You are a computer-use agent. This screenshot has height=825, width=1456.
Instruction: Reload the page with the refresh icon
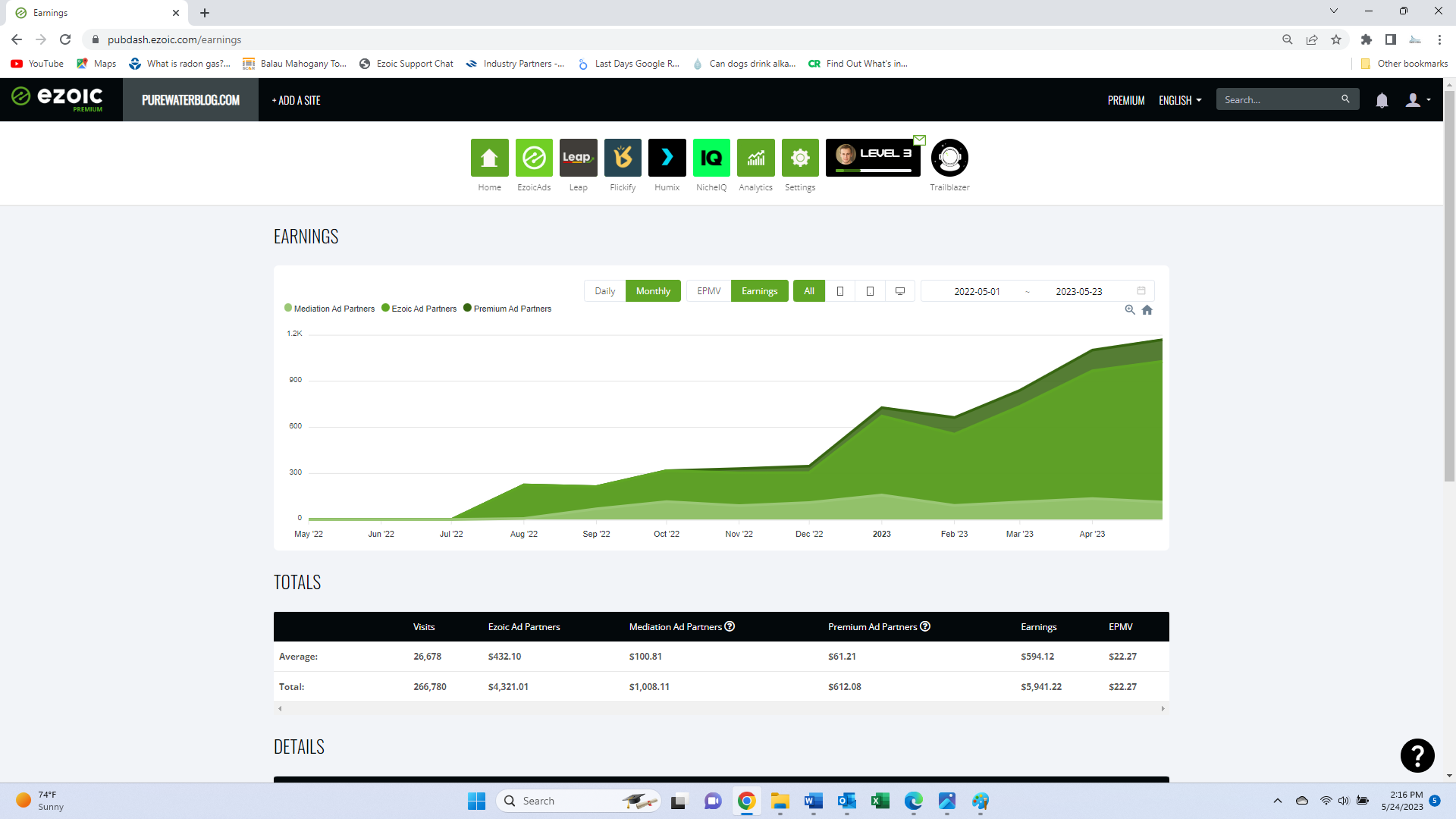pyautogui.click(x=65, y=39)
